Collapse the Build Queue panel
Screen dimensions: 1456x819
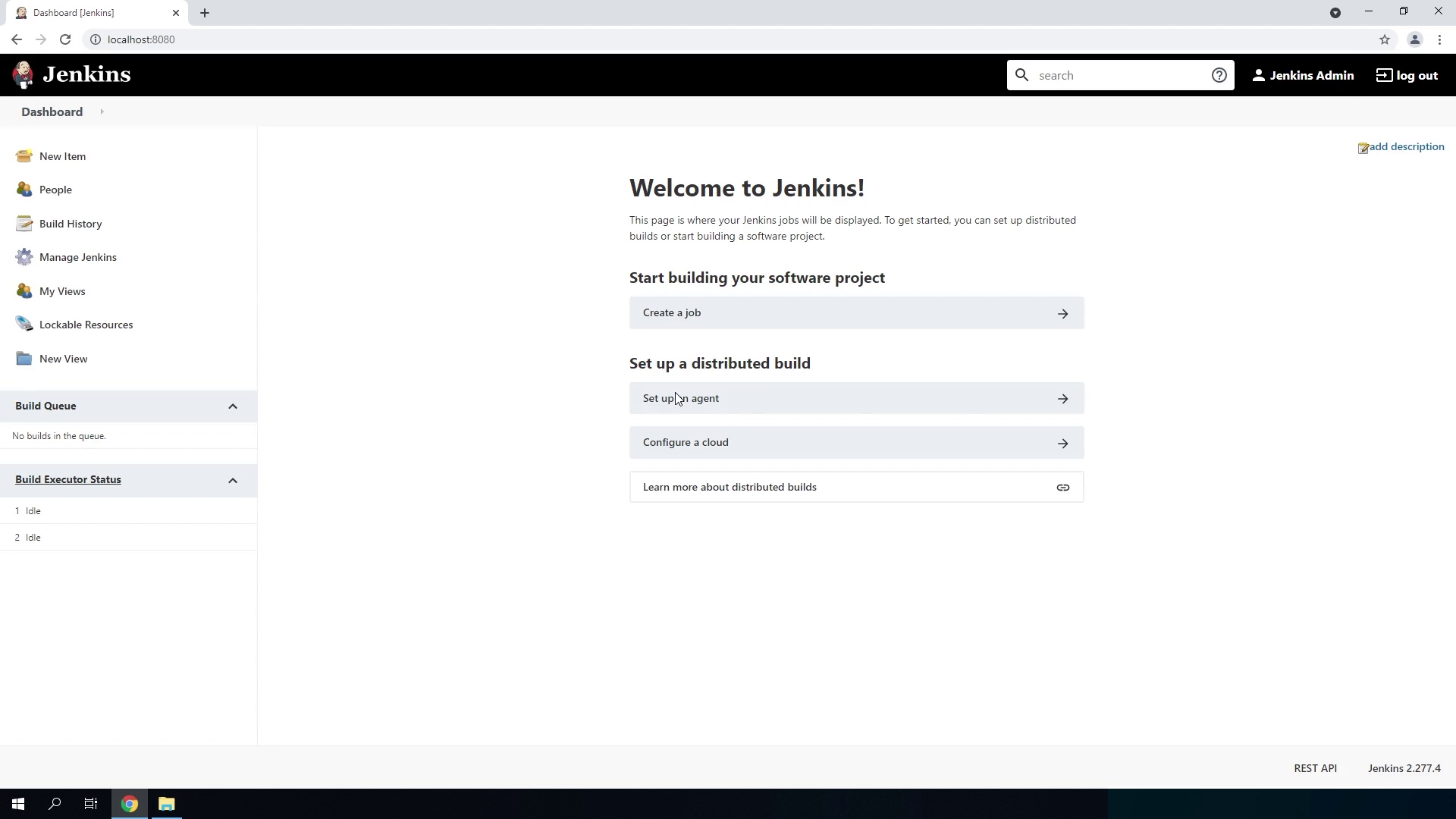click(233, 406)
